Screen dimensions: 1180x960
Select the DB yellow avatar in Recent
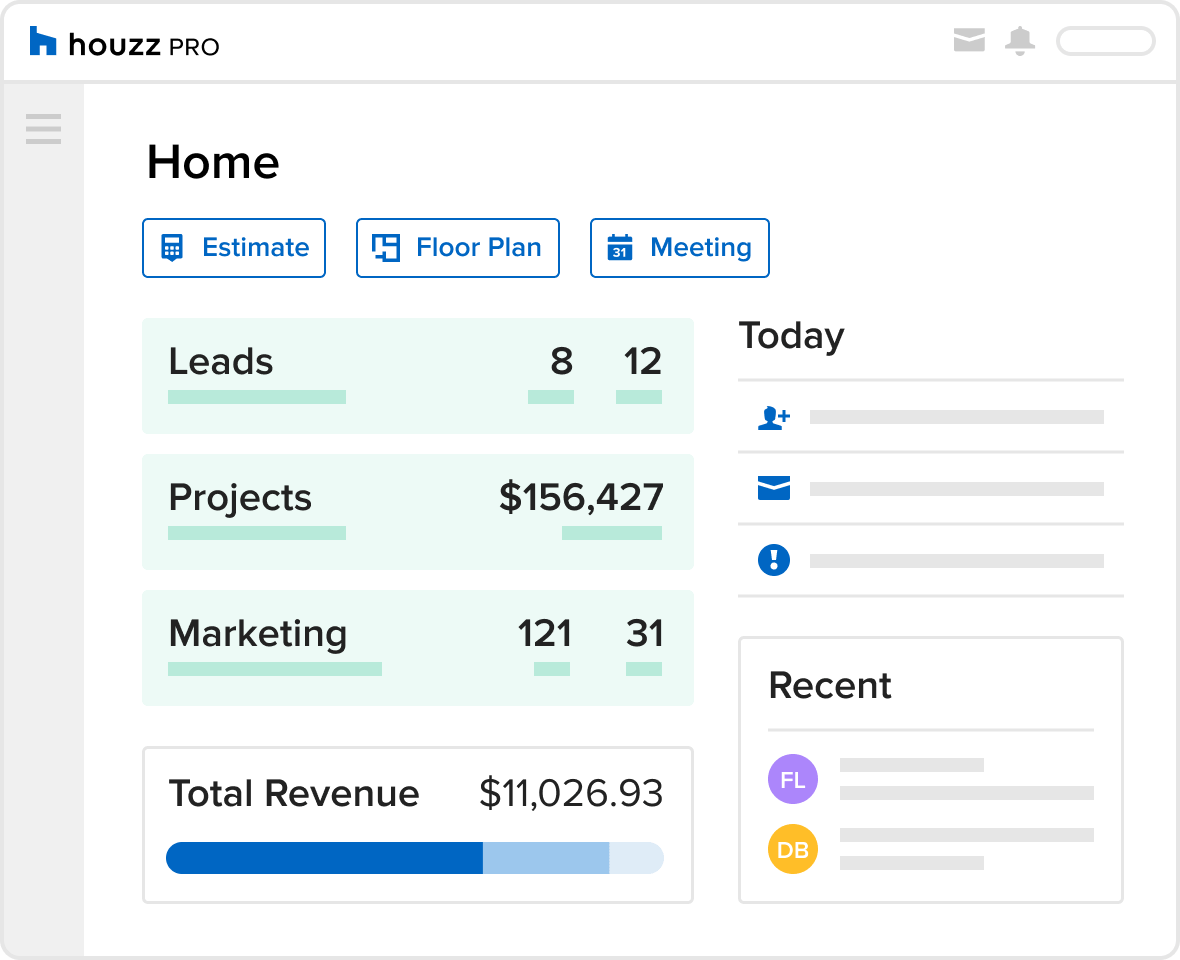(x=793, y=849)
